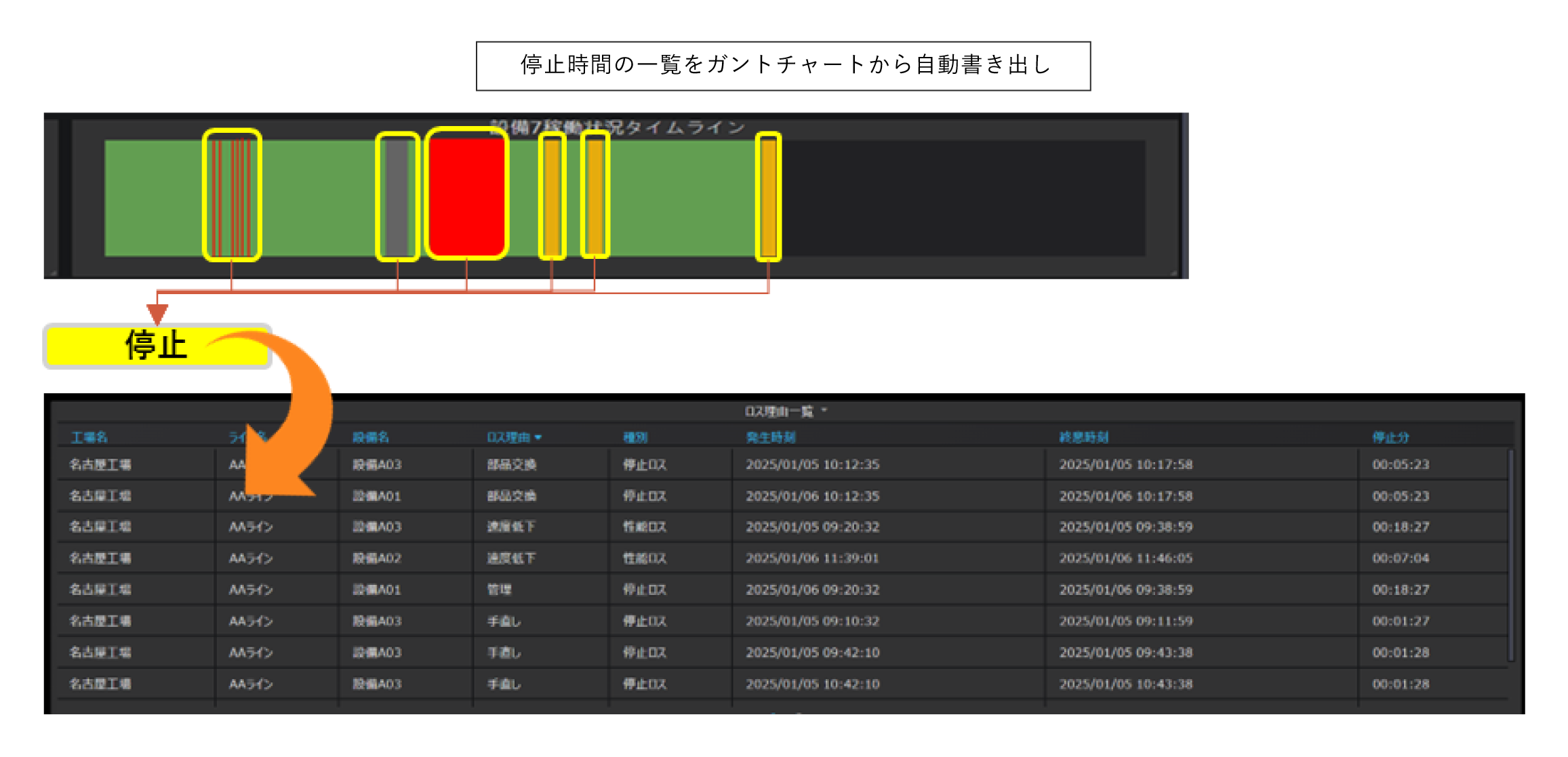This screenshot has height=757, width=1568.
Task: Click the yellow 停止 label
Action: point(157,346)
